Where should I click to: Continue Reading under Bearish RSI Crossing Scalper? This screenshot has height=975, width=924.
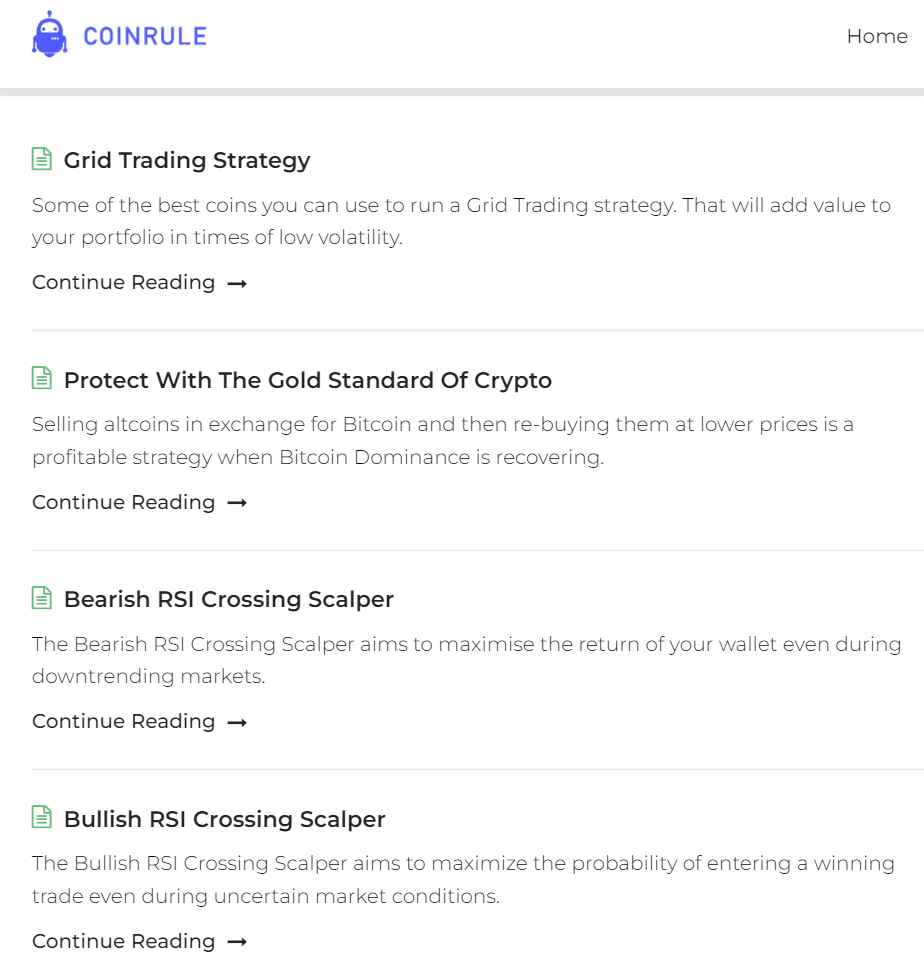124,721
